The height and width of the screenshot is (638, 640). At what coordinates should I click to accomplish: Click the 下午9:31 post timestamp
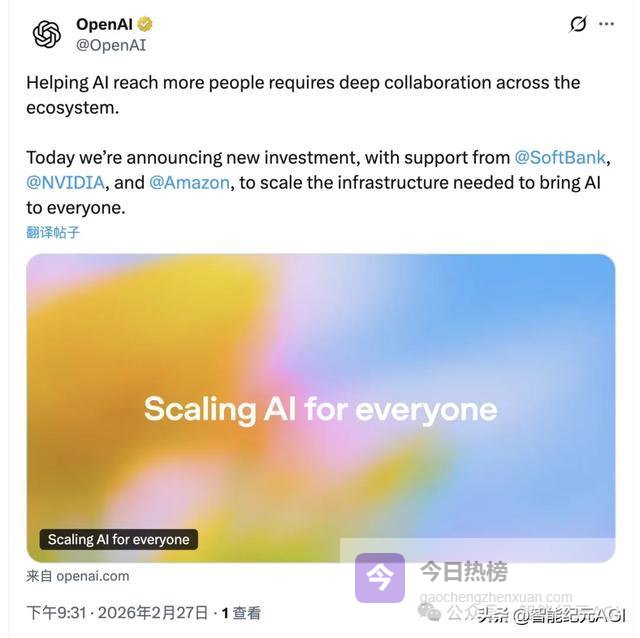(x=56, y=613)
